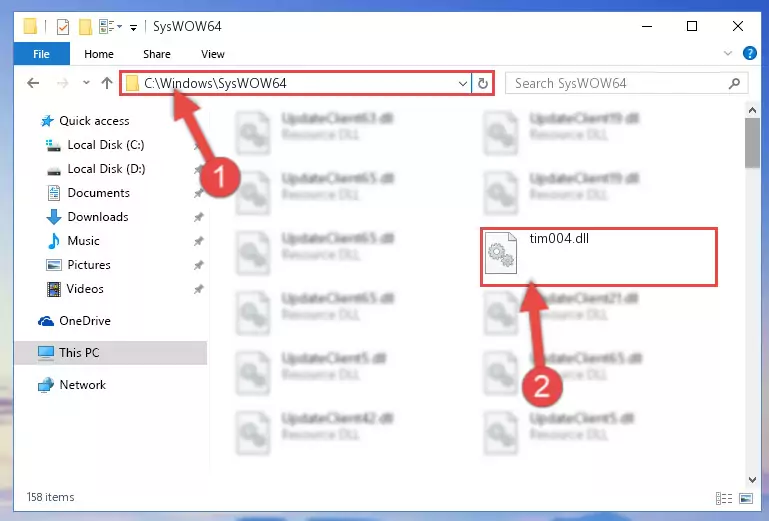Click the Properties quick access icon
Image resolution: width=769 pixels, height=521 pixels.
[63, 26]
